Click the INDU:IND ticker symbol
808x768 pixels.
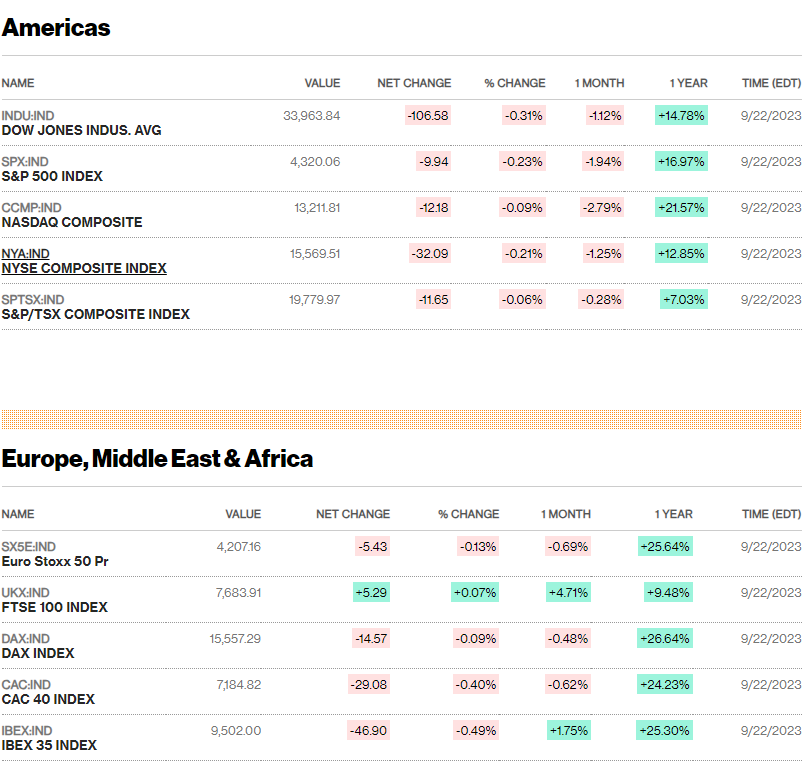pos(28,116)
